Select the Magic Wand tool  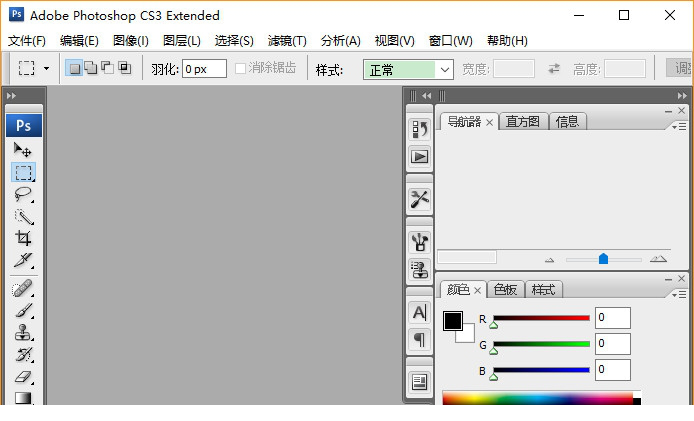point(23,216)
